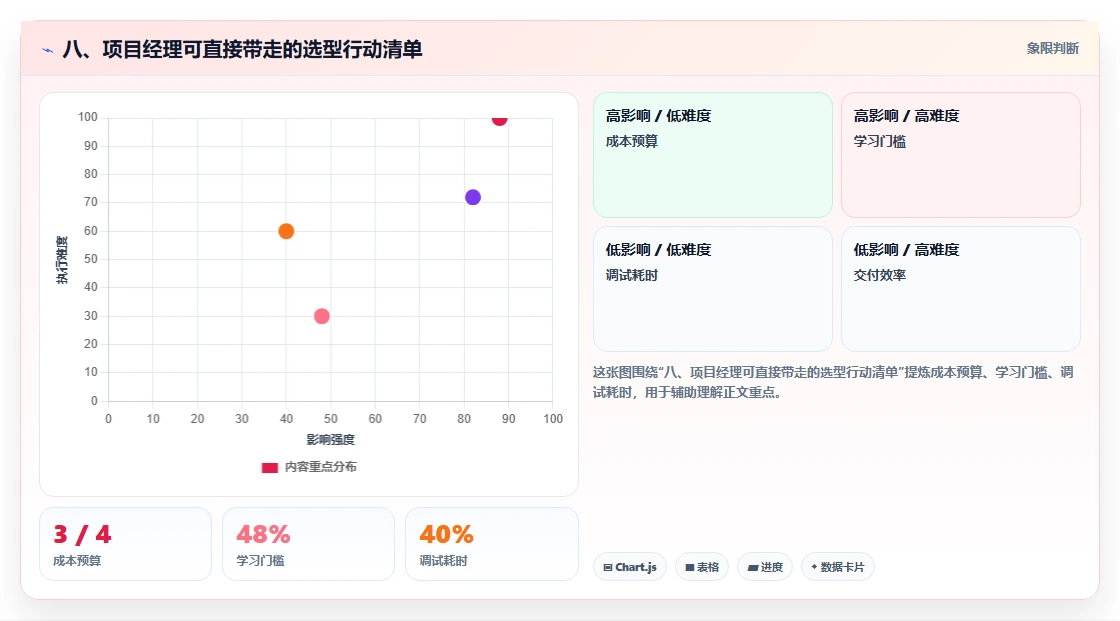This screenshot has width=1120, height=621.
Task: Click the description paragraph starting 这张图围绕
Action: pyautogui.click(x=833, y=382)
